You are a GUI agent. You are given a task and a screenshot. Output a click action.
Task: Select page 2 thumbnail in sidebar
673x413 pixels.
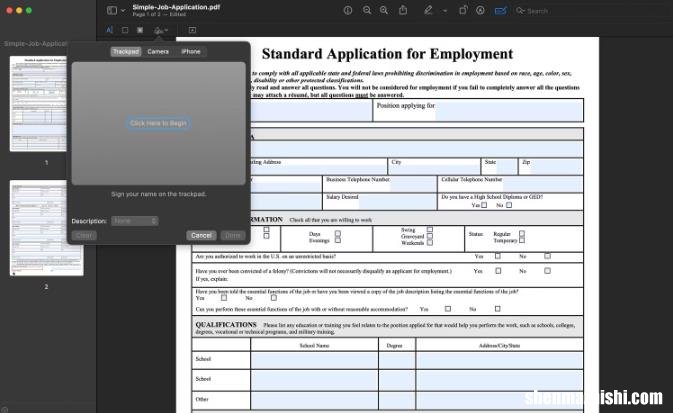click(46, 228)
